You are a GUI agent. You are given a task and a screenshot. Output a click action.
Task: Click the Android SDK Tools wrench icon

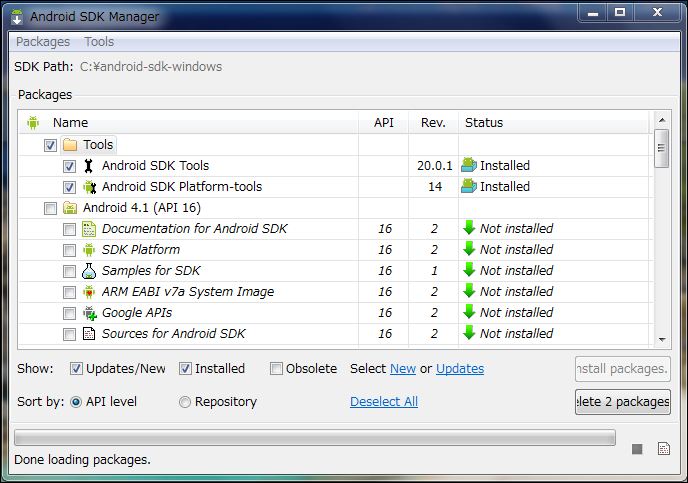click(89, 166)
